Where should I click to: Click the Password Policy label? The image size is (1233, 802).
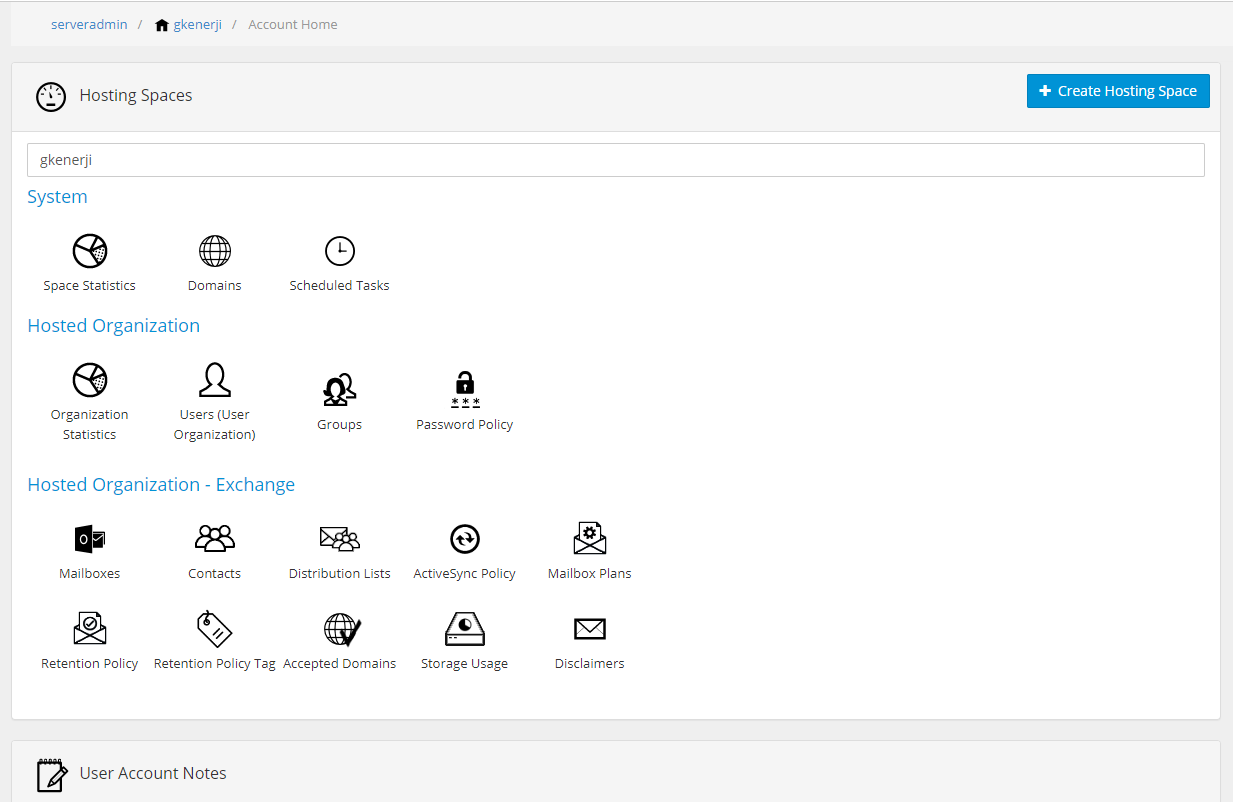pos(465,425)
